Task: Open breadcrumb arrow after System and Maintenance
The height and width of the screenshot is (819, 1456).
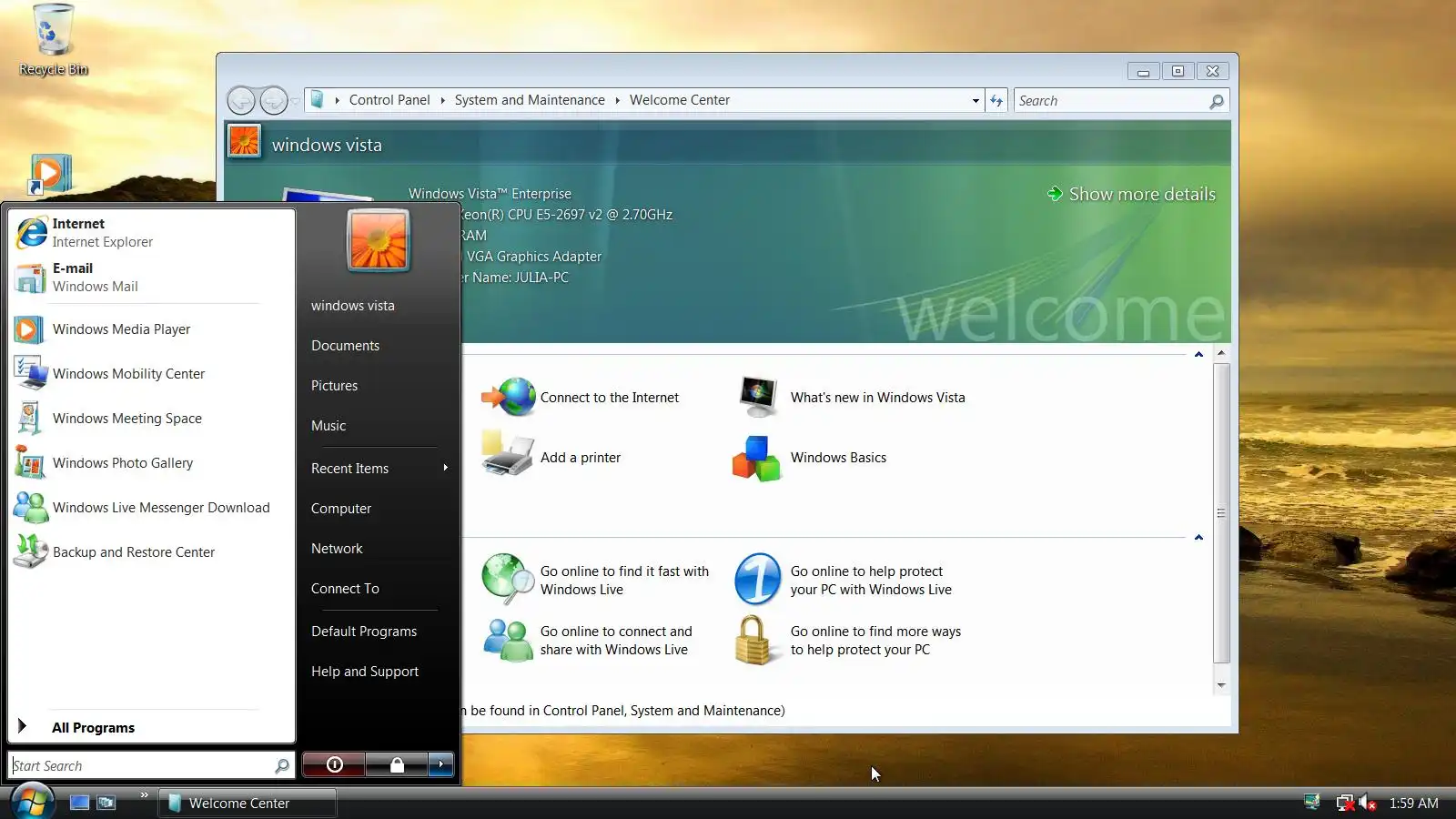Action: tap(617, 100)
